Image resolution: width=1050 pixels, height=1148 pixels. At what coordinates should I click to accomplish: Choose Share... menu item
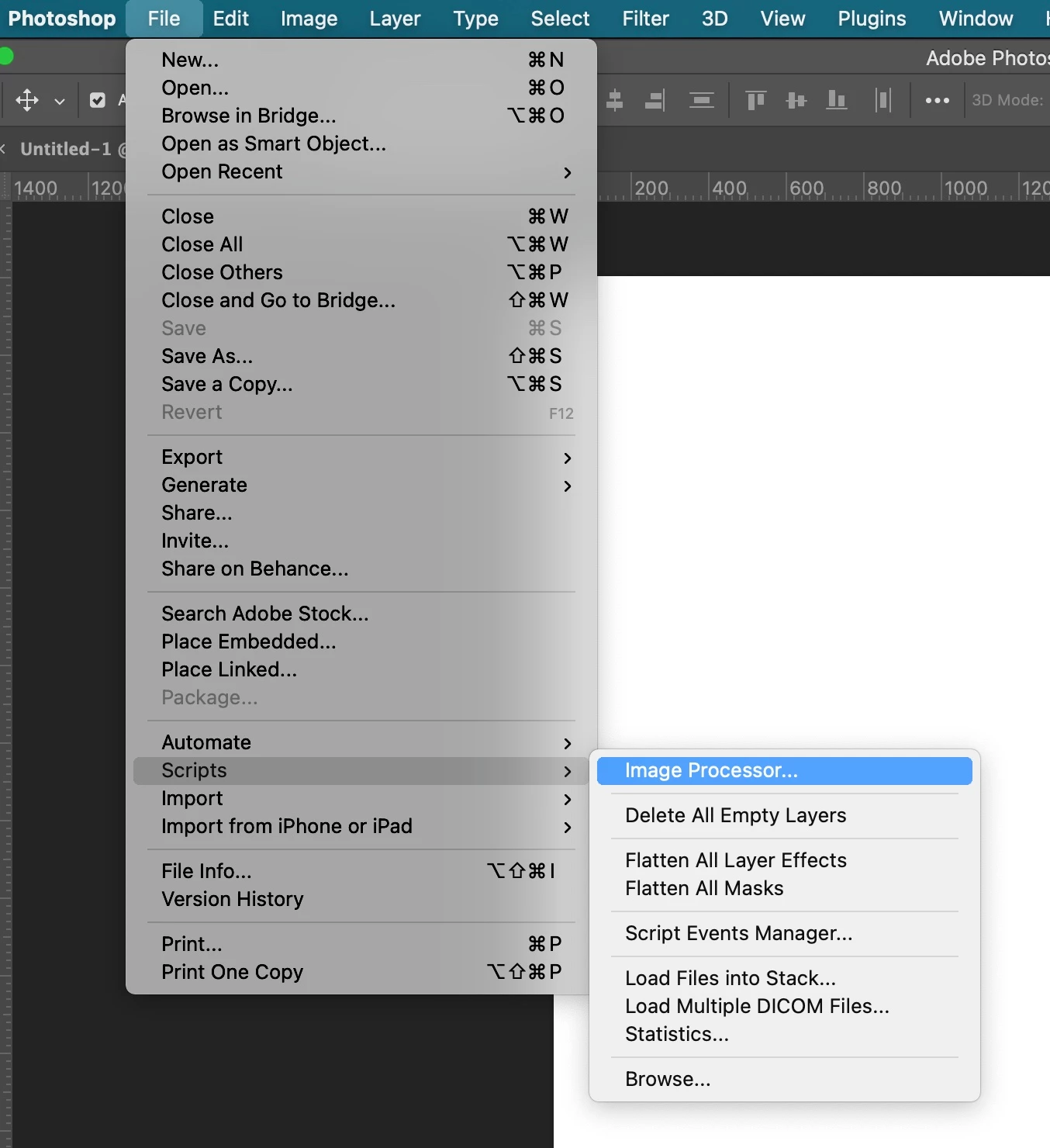(x=361, y=513)
